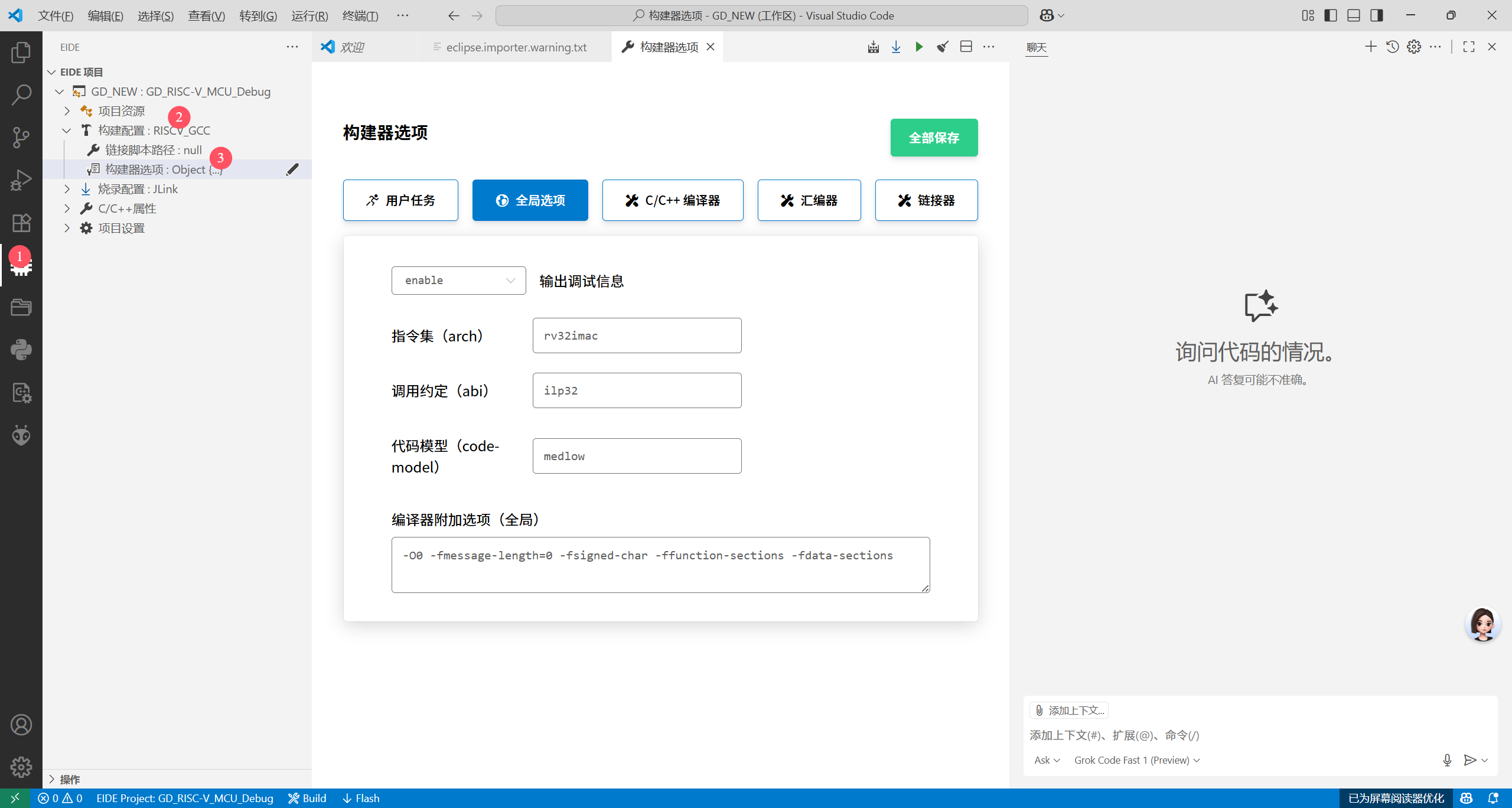Click the microphone voice input icon
The height and width of the screenshot is (808, 1512).
[x=1447, y=760]
